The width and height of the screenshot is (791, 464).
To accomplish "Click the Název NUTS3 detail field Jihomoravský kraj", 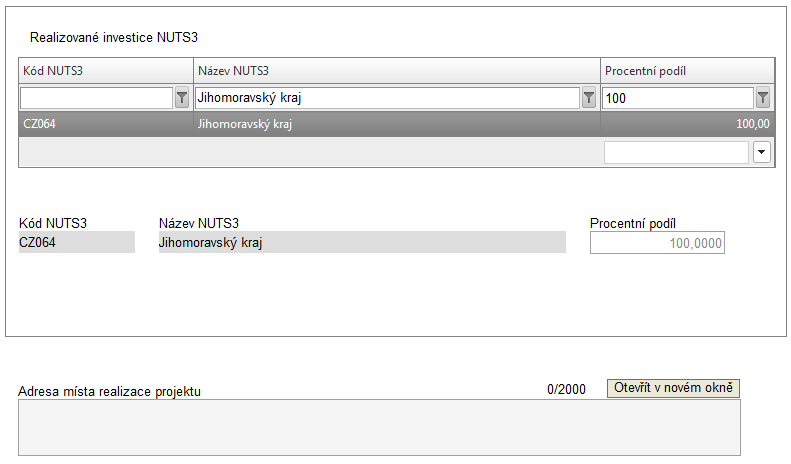I will click(362, 242).
